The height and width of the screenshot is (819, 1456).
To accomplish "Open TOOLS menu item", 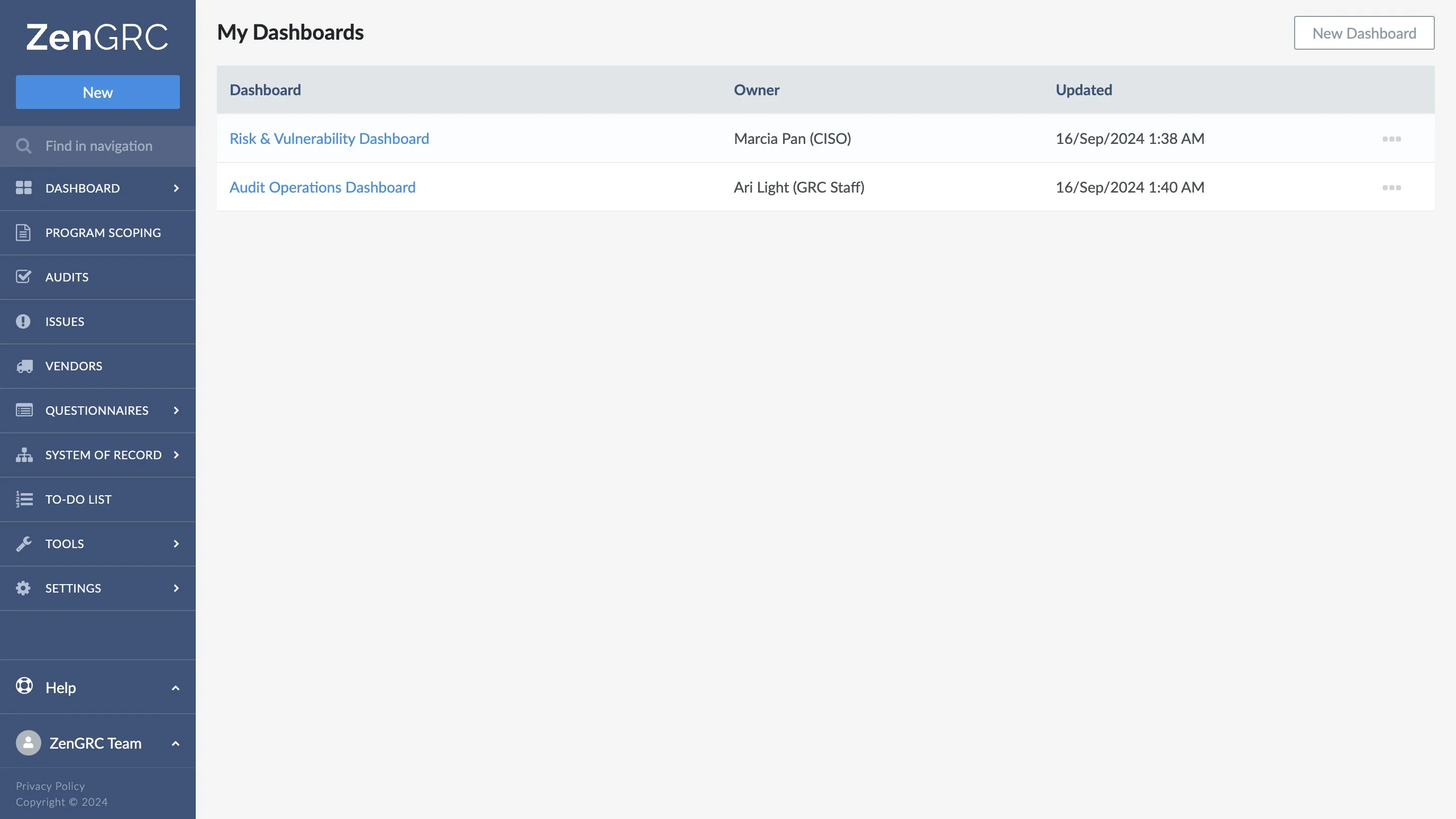I will 98,544.
